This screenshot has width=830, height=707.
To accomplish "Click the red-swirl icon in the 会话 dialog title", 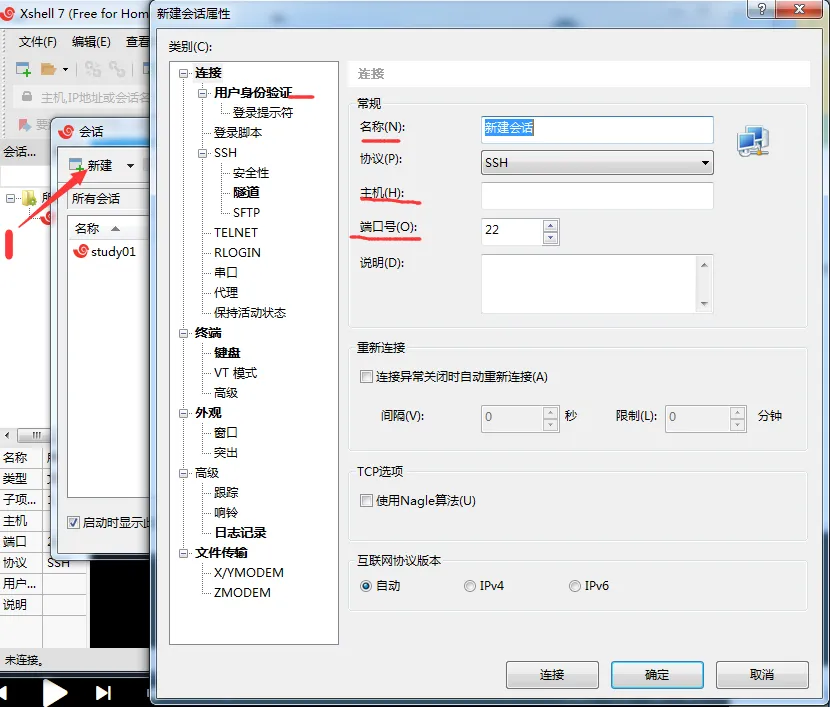I will point(68,131).
